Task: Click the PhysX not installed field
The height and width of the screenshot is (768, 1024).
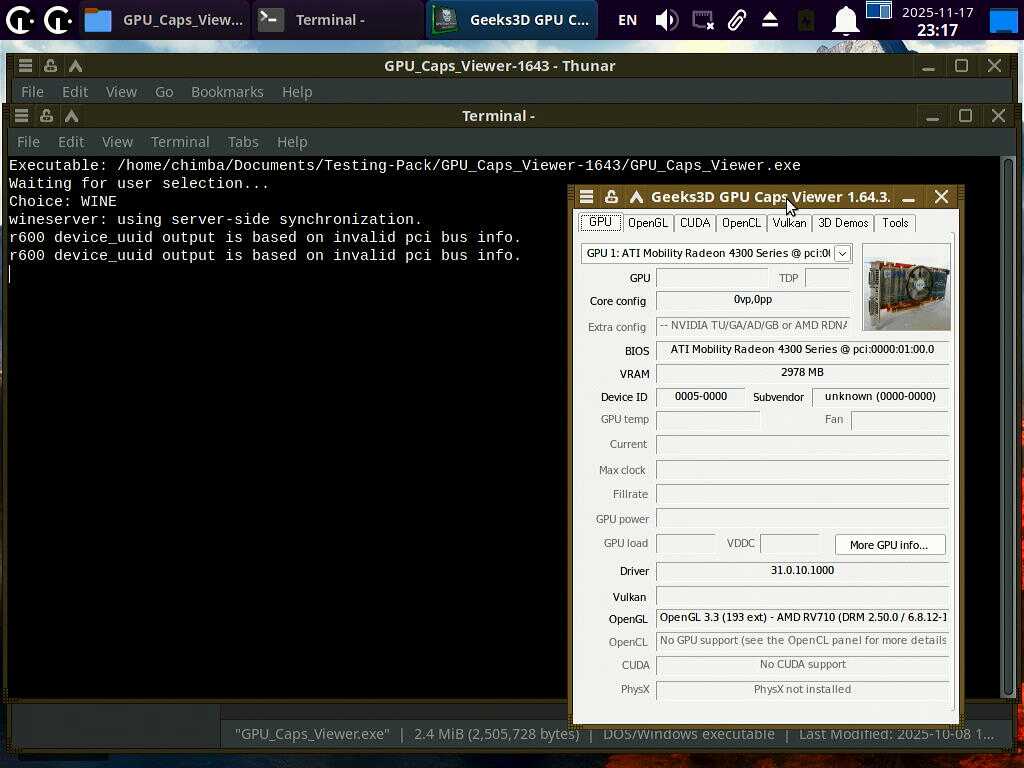Action: click(803, 690)
